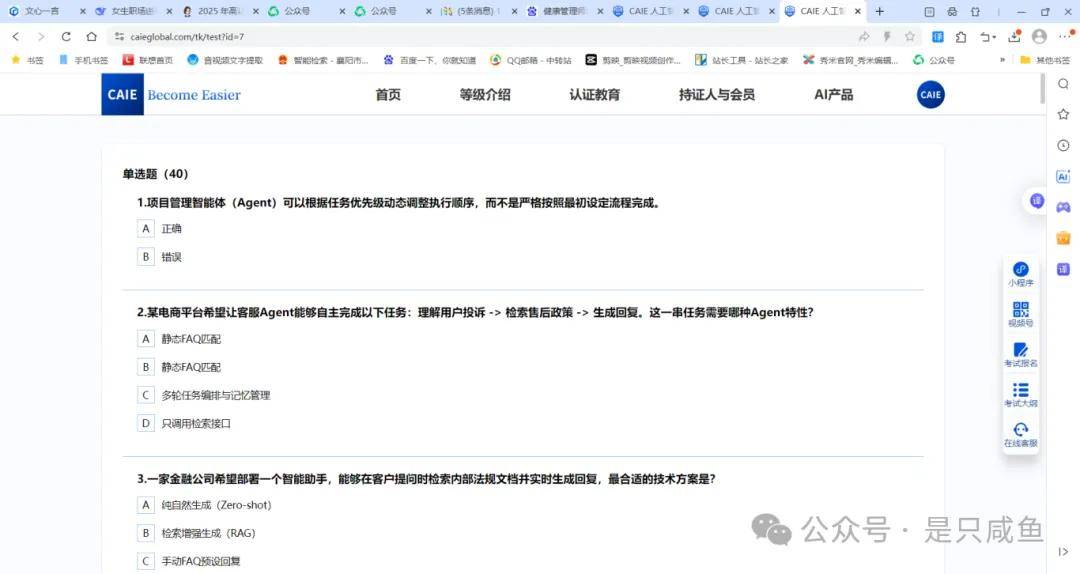
Task: Open the sidebar search magnifier icon
Action: 1063,84
